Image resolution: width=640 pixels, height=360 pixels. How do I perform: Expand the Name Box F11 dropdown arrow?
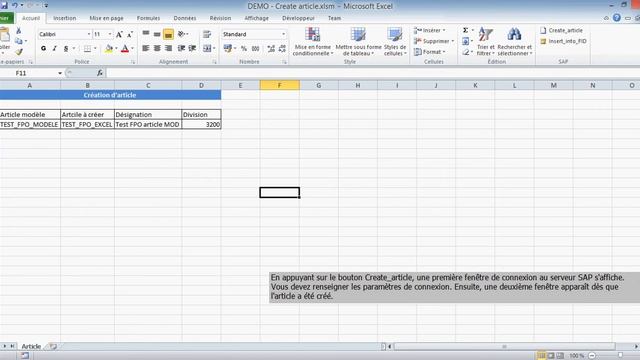point(60,73)
